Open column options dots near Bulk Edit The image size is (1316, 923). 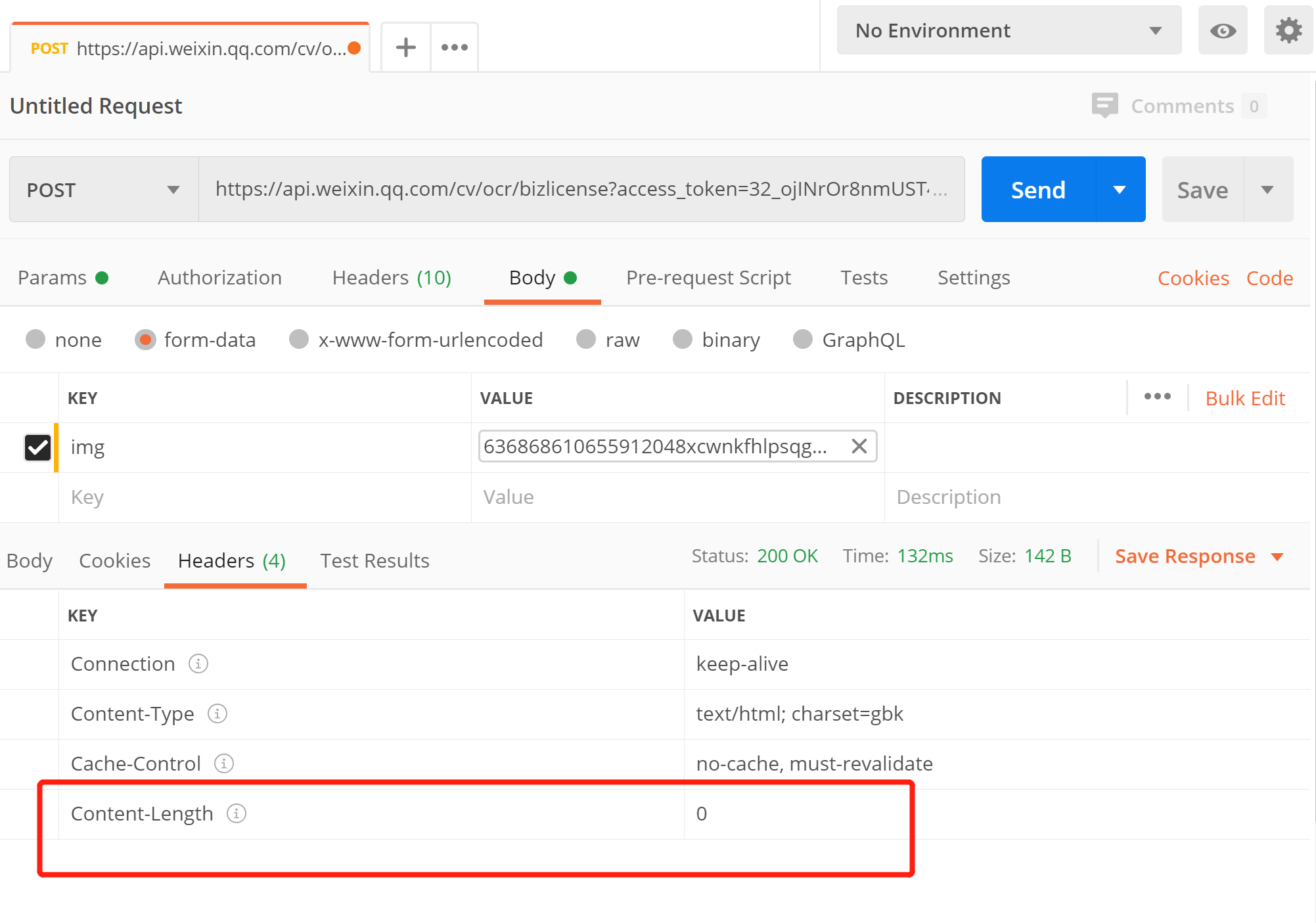pyautogui.click(x=1157, y=397)
